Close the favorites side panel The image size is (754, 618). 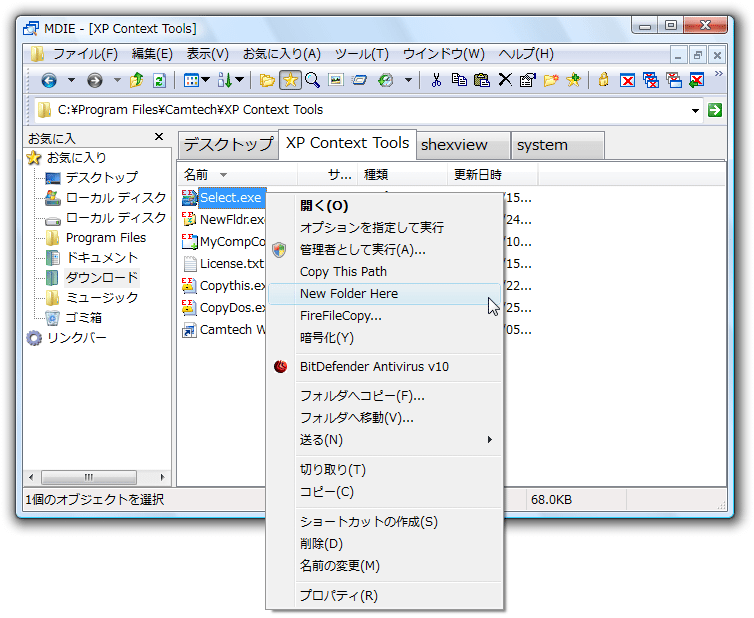tap(159, 137)
